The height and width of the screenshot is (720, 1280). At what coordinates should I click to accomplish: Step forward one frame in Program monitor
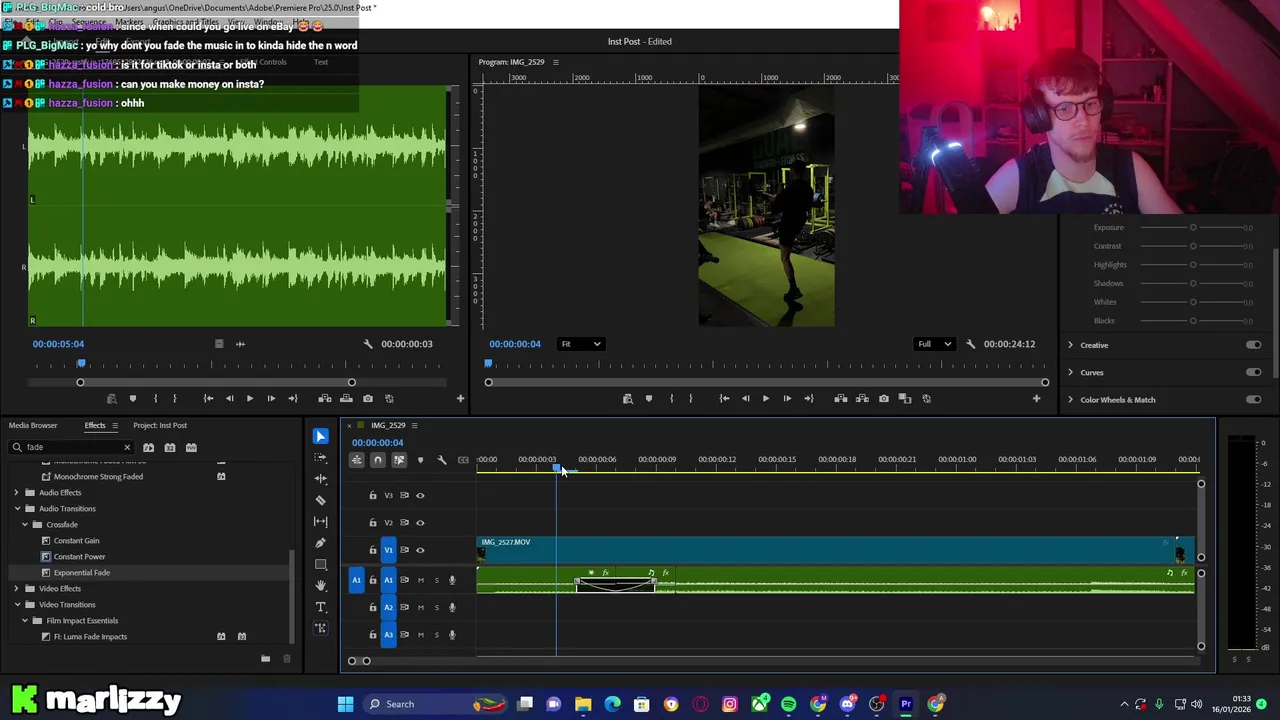pos(787,398)
